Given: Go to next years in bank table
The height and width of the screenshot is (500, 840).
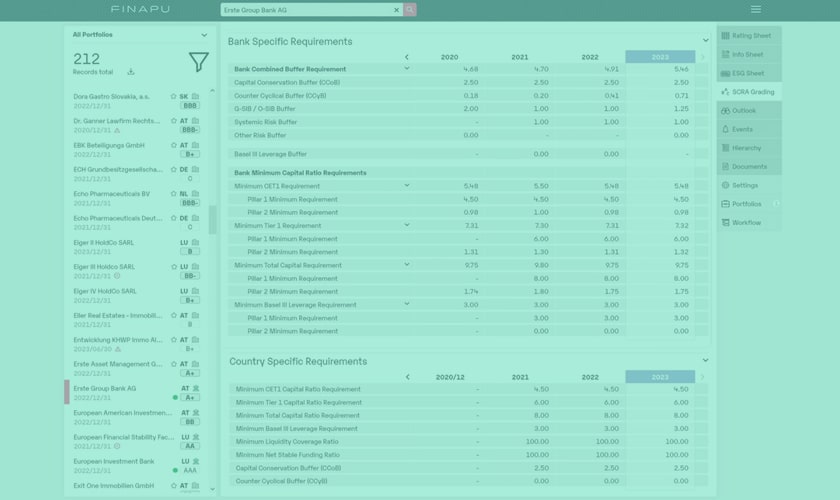Looking at the screenshot, I should [702, 57].
